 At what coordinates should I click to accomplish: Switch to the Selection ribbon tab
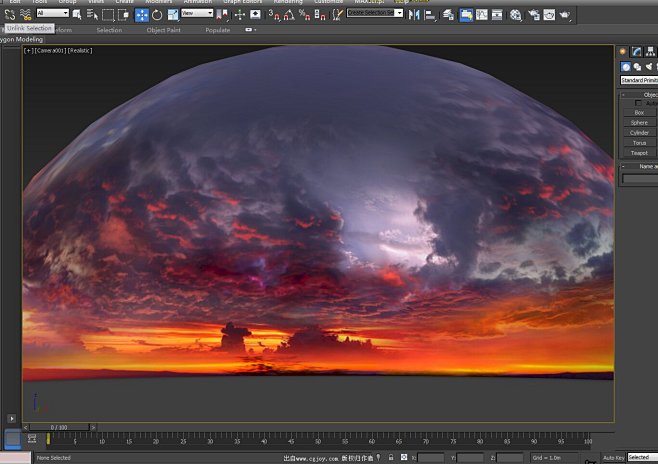click(109, 30)
